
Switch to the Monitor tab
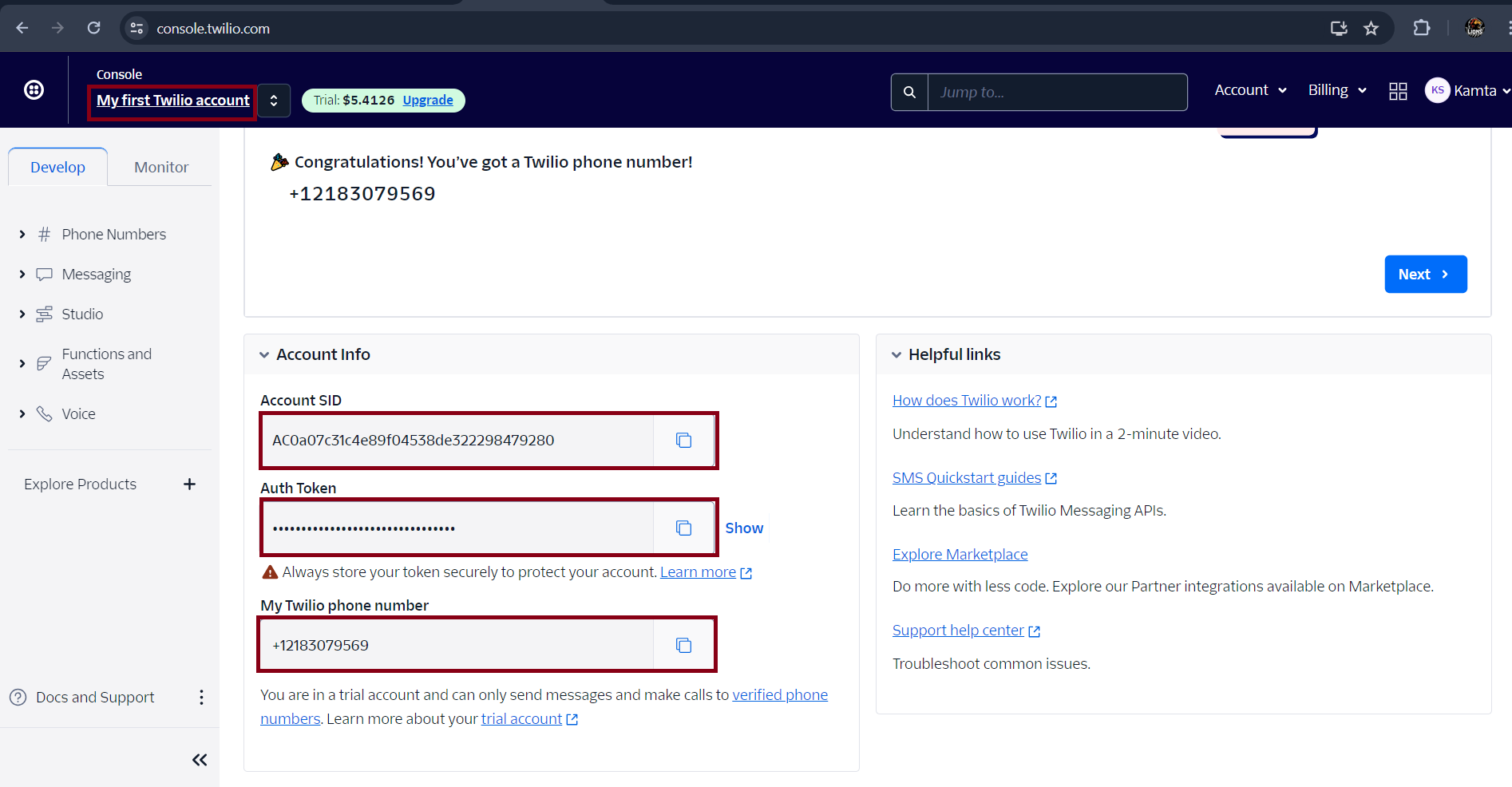pos(161,168)
